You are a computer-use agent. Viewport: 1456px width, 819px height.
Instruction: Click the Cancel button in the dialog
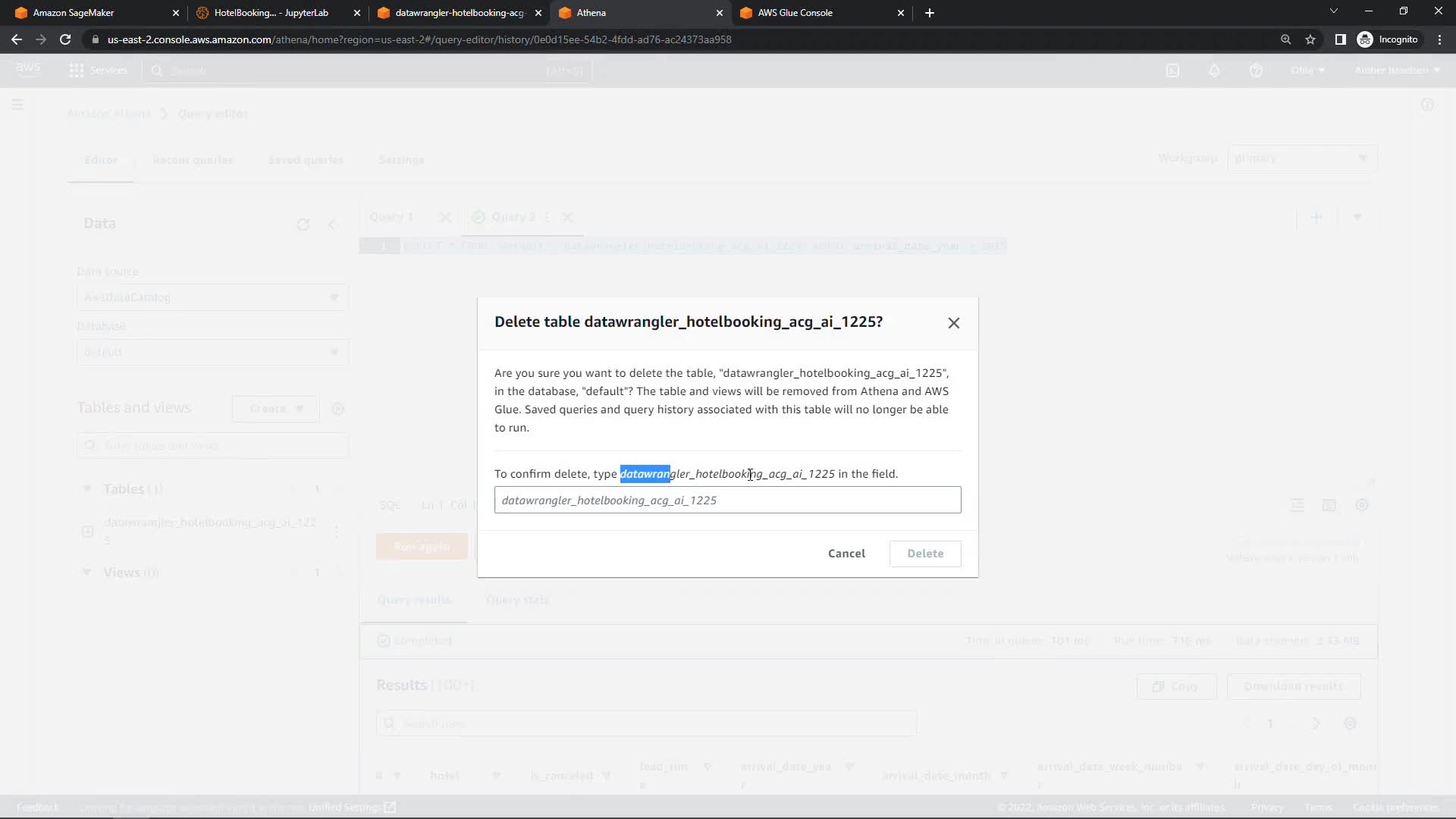click(846, 554)
